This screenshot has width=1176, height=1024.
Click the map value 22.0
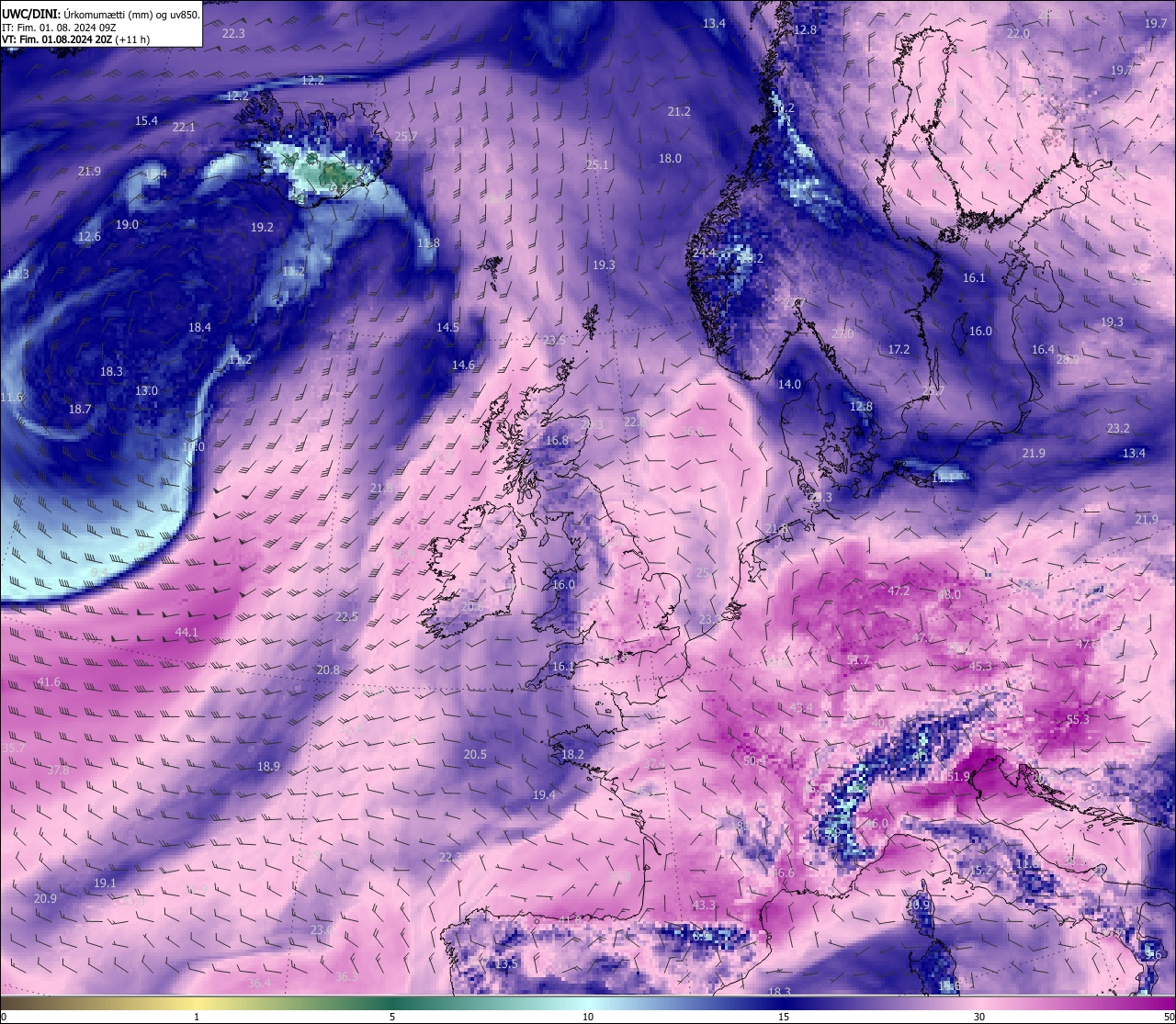tap(1018, 34)
